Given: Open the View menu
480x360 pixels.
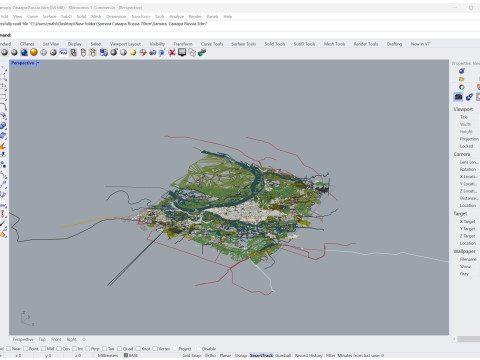Looking at the screenshot, I should tap(17, 16).
